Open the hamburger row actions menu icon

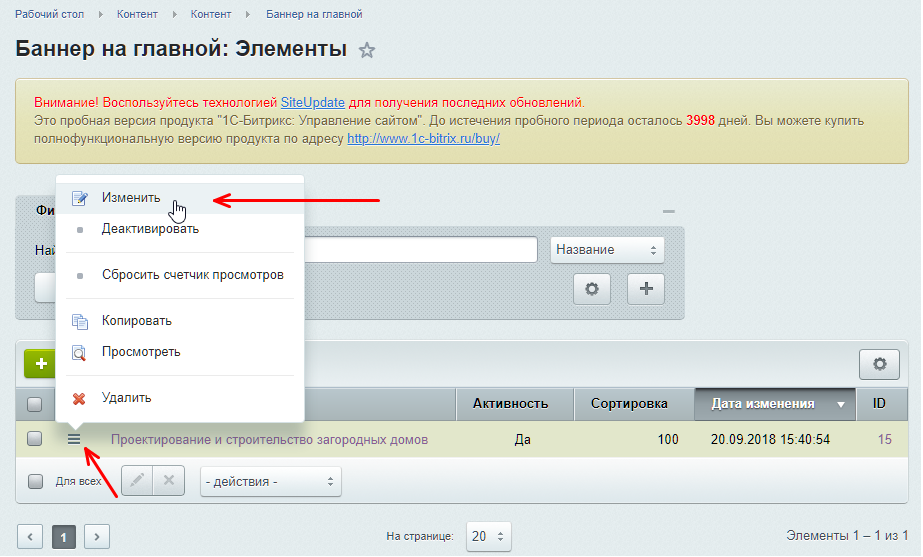click(74, 439)
